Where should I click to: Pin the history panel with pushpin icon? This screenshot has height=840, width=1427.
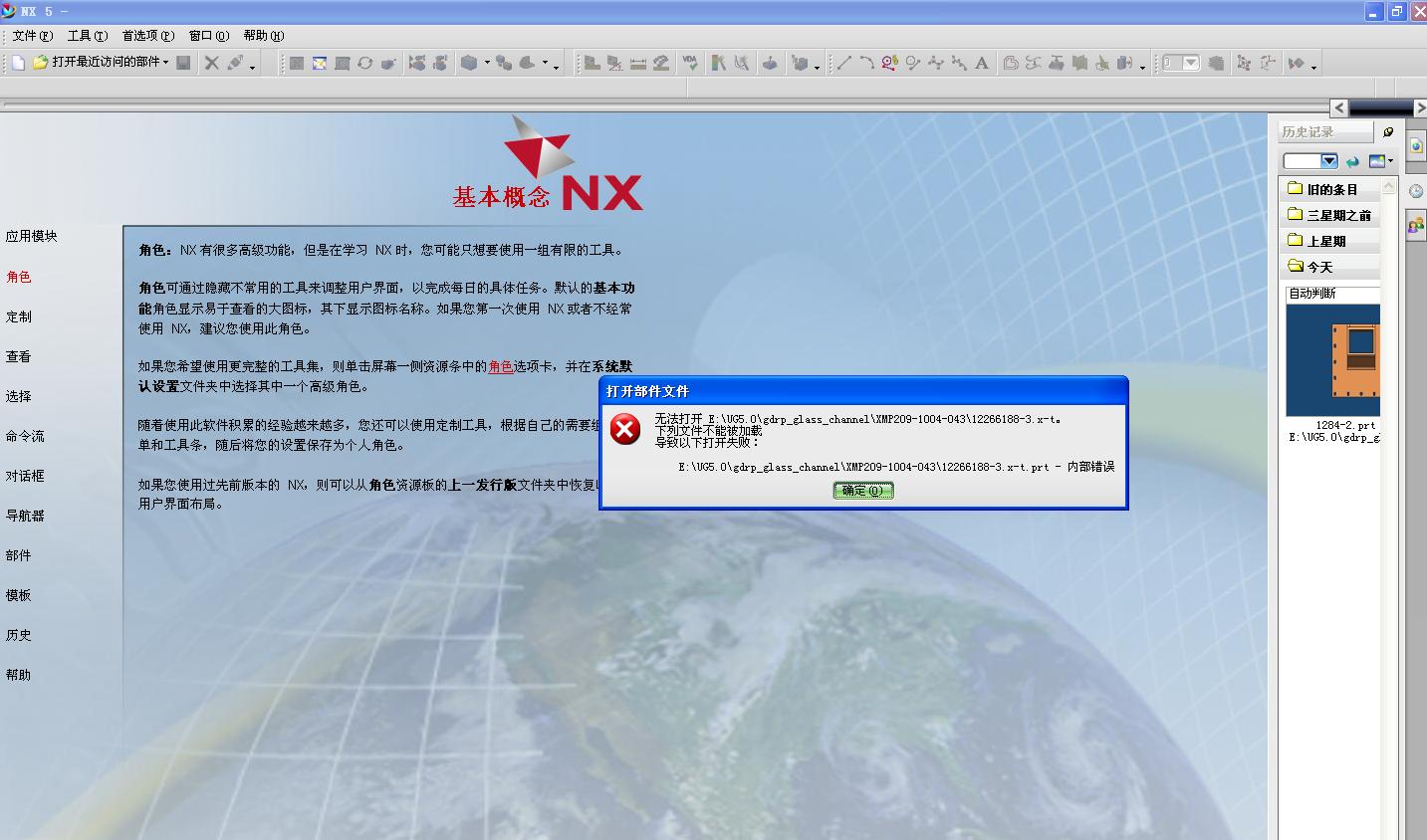[1388, 131]
